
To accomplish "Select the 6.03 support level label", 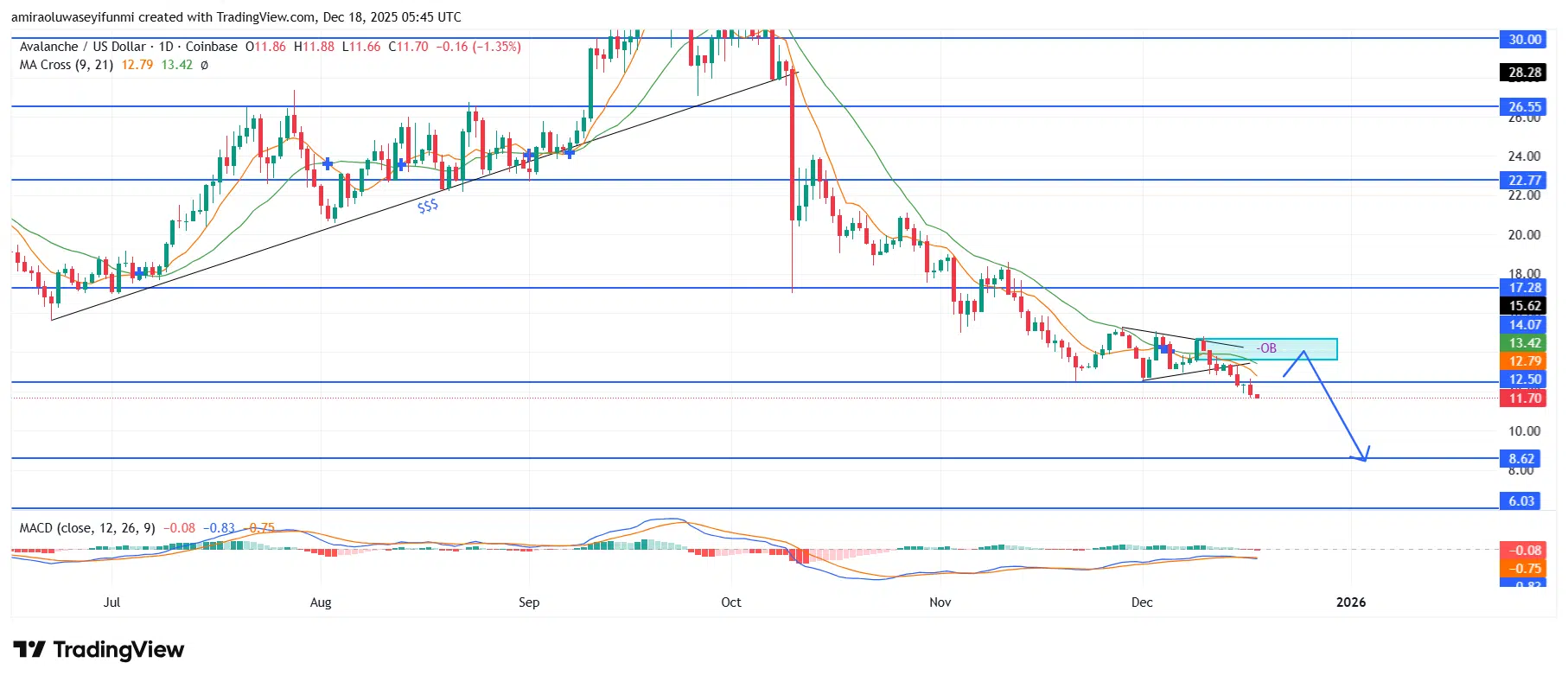I will click(x=1521, y=501).
